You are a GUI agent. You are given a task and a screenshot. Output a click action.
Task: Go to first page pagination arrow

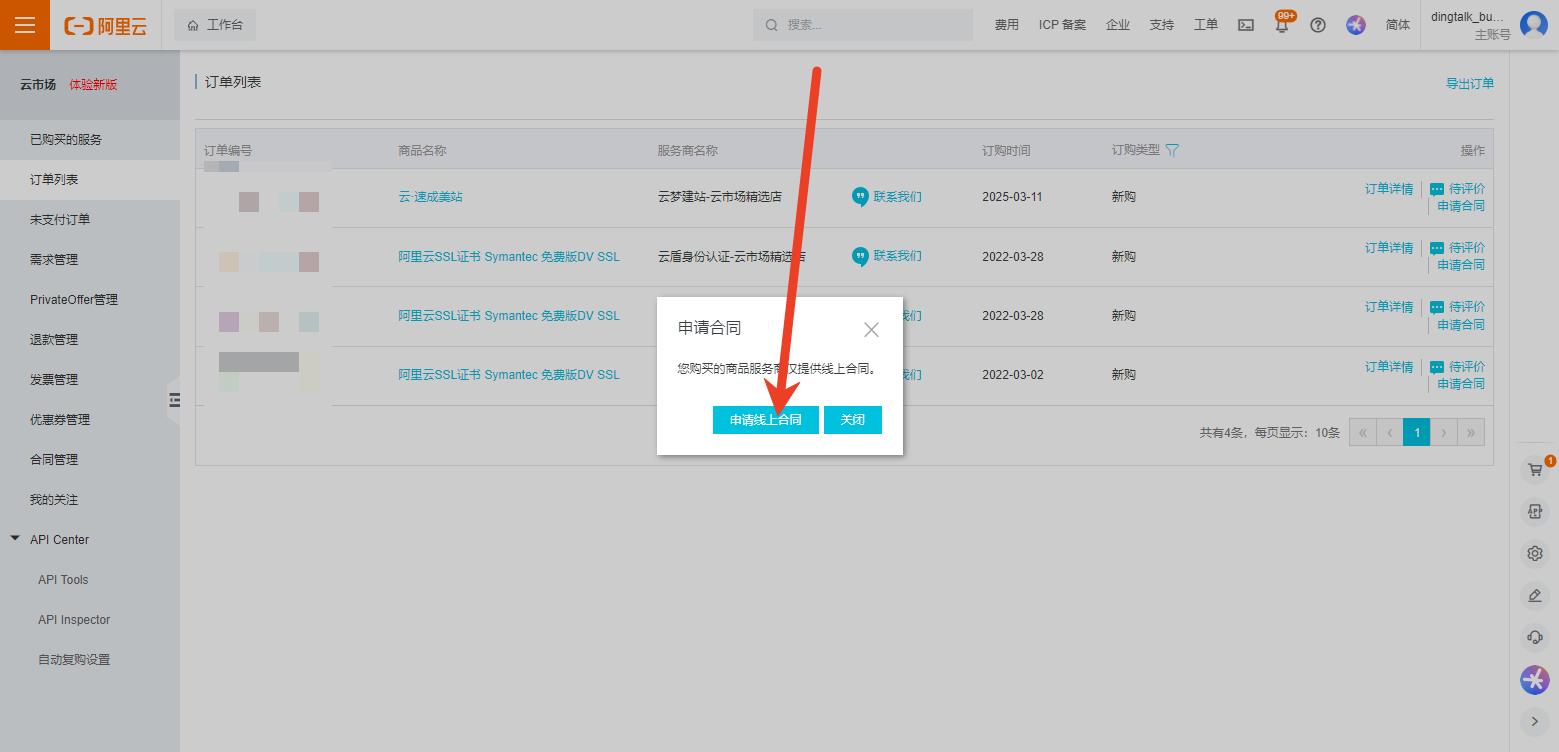(1362, 432)
